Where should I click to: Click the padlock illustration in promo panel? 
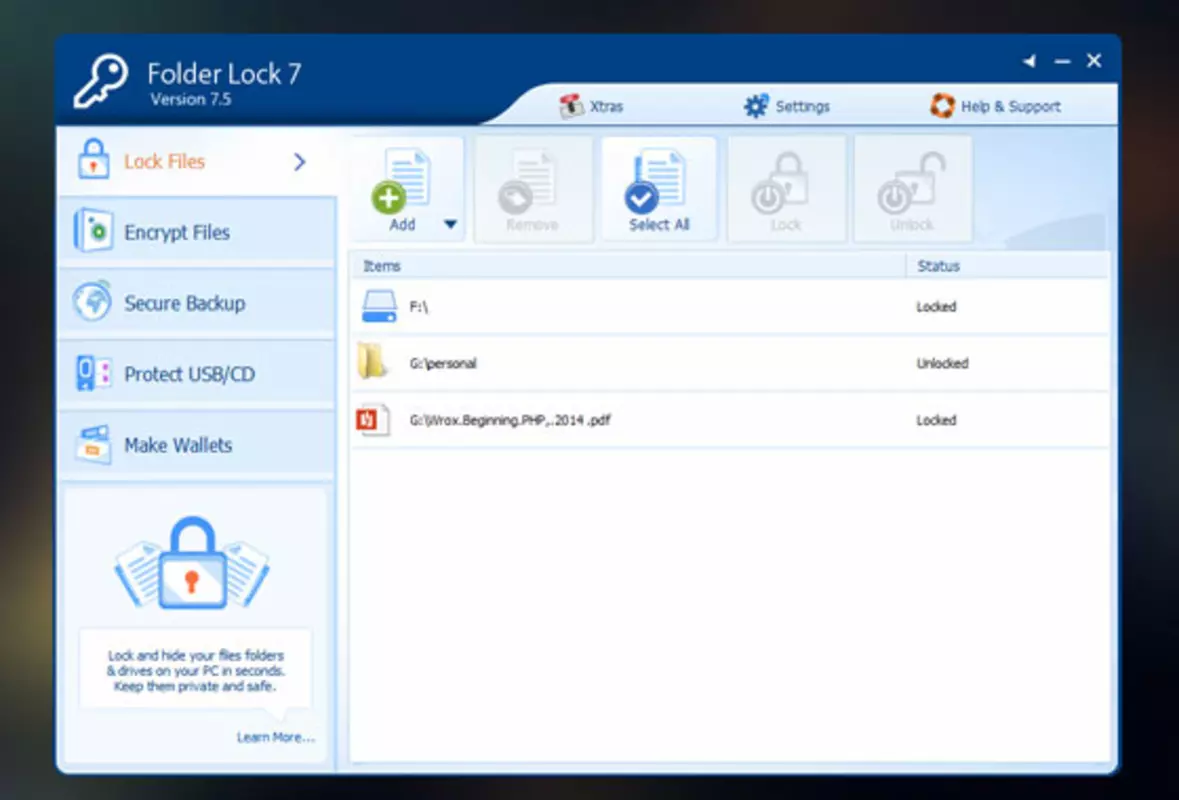(x=192, y=563)
